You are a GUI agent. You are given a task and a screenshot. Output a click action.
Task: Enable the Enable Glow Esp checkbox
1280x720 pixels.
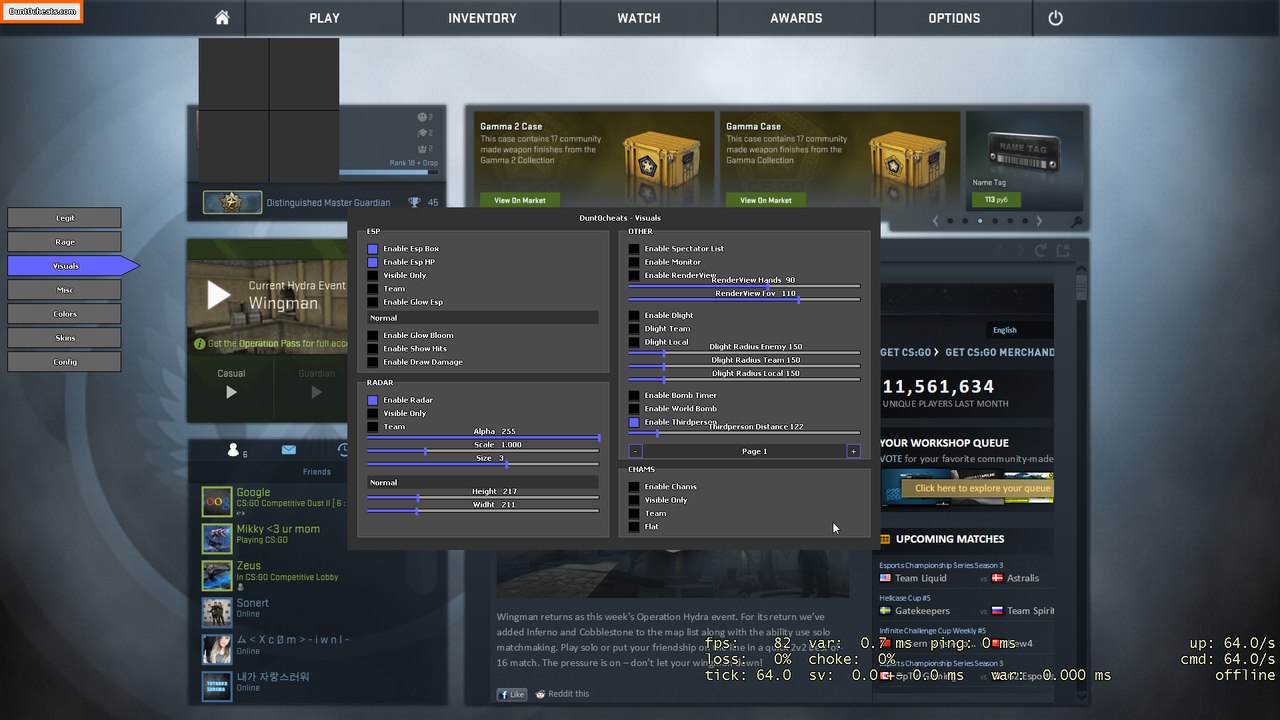373,302
